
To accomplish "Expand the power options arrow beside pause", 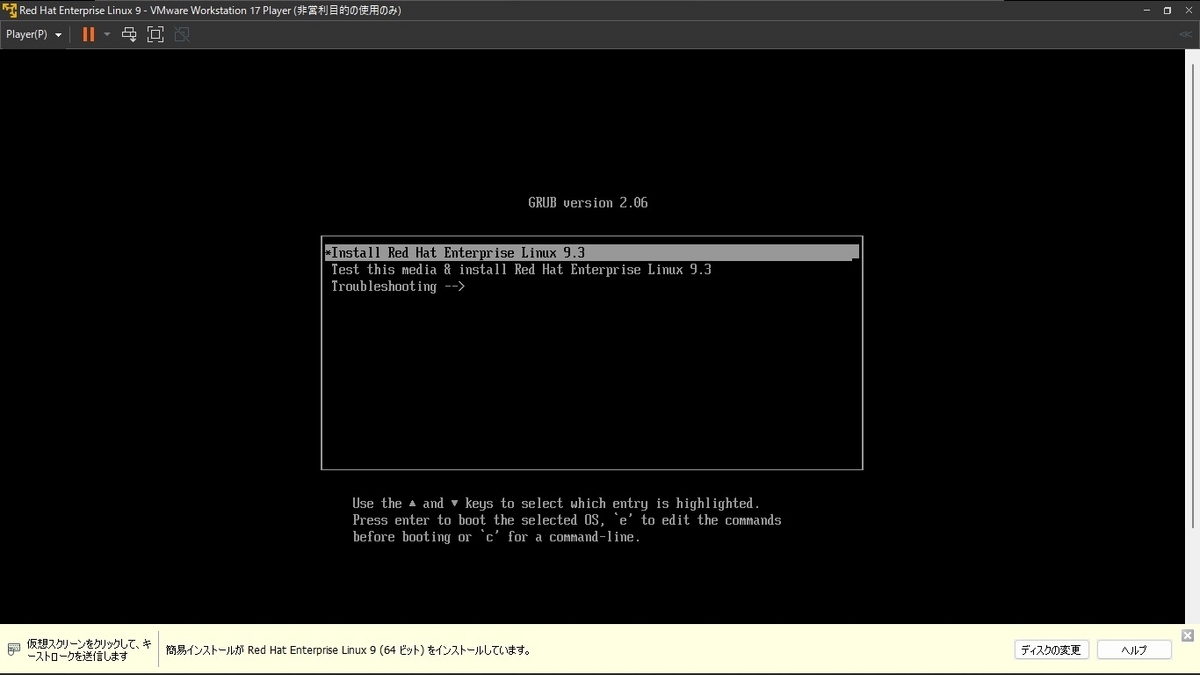I will pyautogui.click(x=107, y=34).
